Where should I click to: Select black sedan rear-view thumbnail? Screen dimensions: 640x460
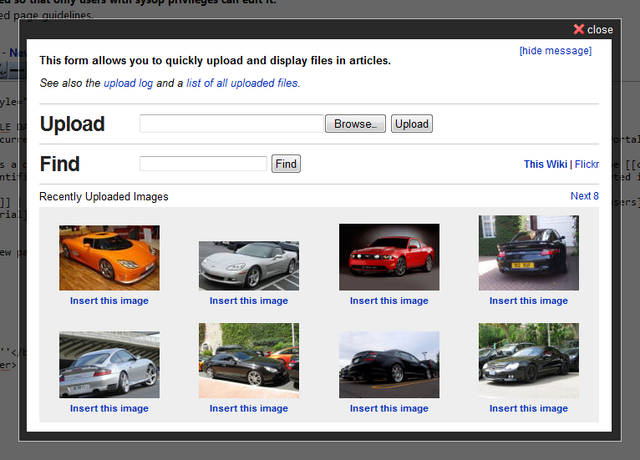389,364
